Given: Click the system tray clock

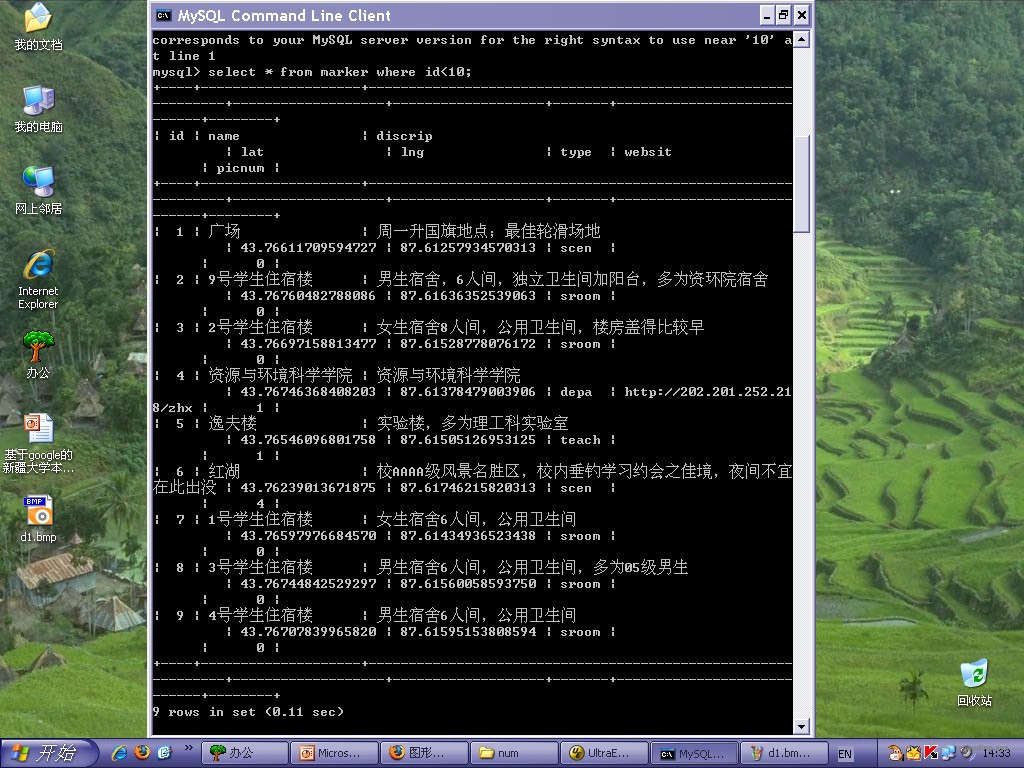Looking at the screenshot, I should tap(996, 753).
